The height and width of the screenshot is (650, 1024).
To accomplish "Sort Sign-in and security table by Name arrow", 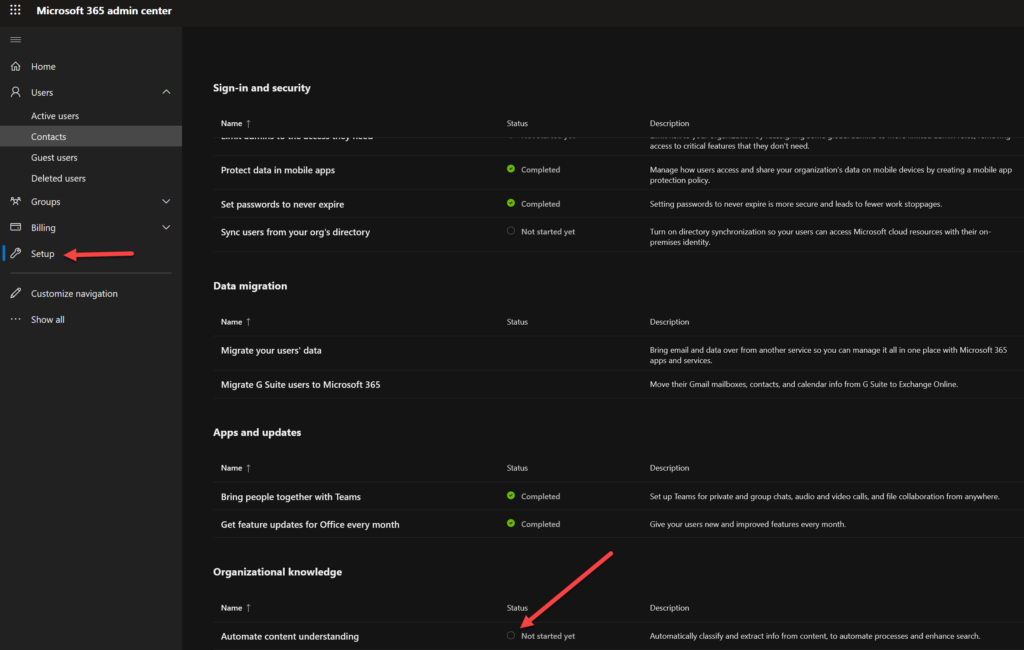I will (x=248, y=123).
